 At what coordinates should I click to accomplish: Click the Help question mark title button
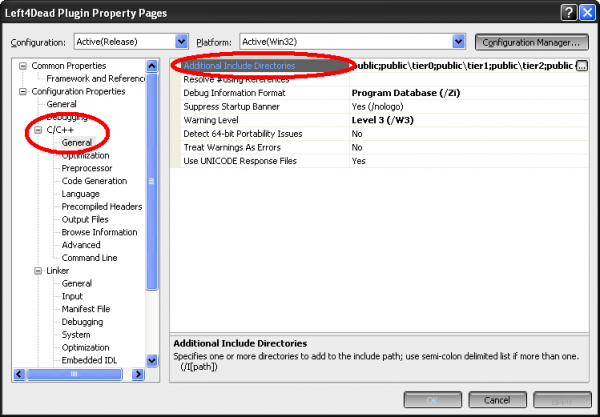pos(569,13)
